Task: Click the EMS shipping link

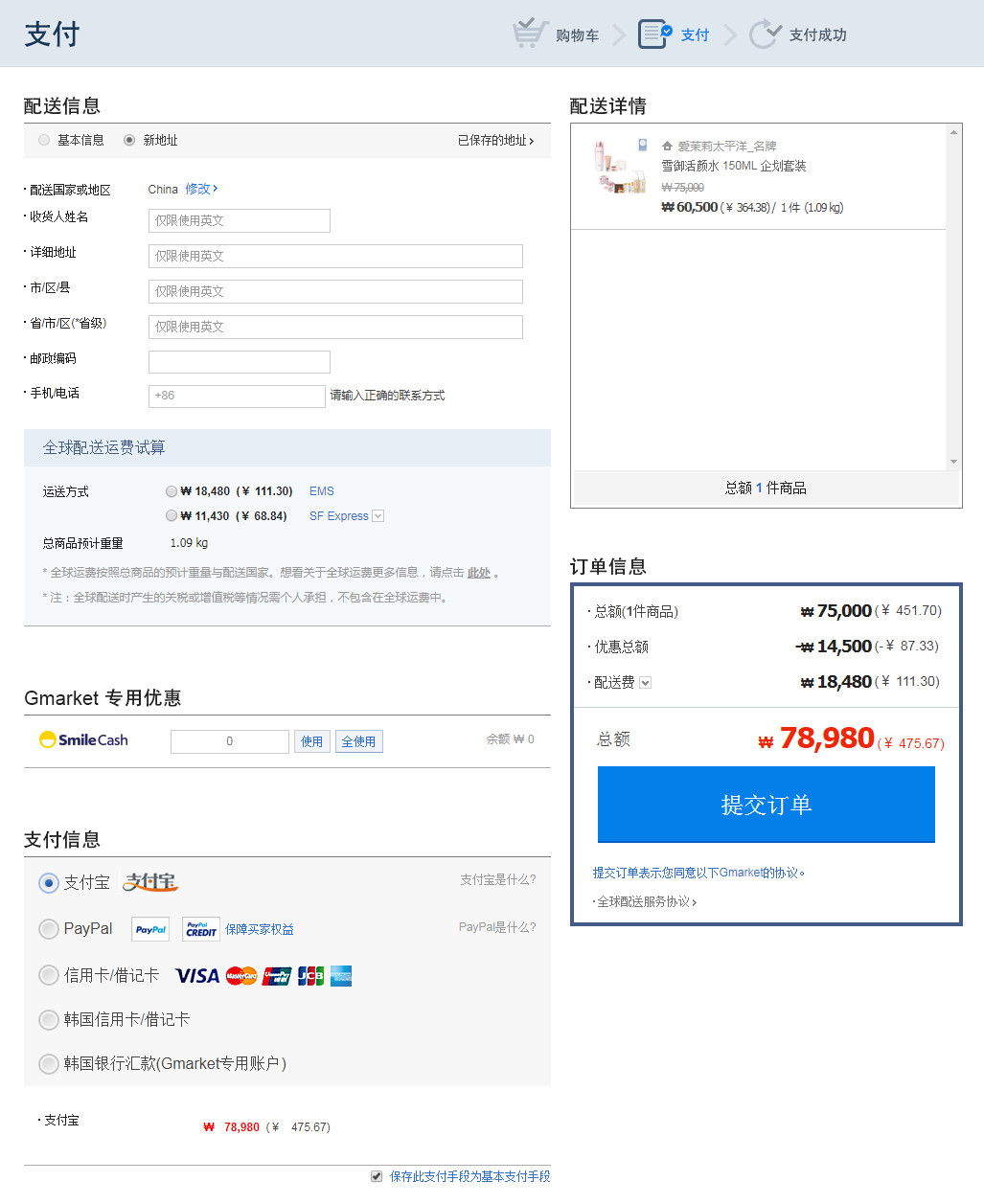Action: 322,491
